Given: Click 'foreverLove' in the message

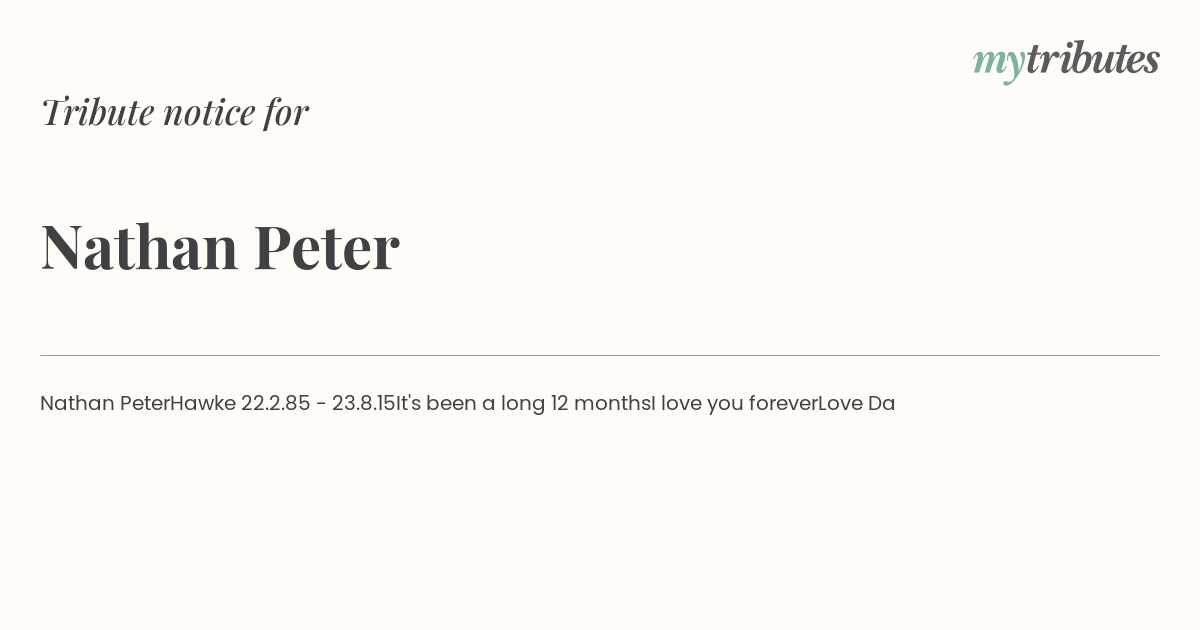Looking at the screenshot, I should (806, 404).
